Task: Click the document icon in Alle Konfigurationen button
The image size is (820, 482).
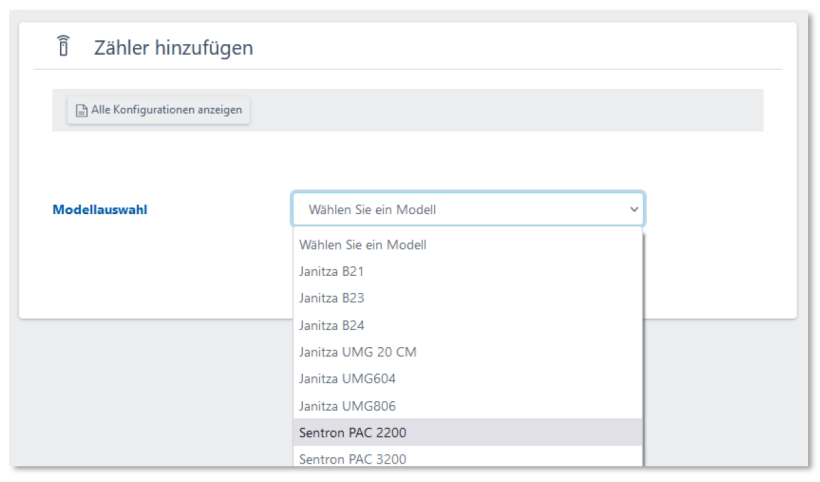Action: [x=82, y=110]
